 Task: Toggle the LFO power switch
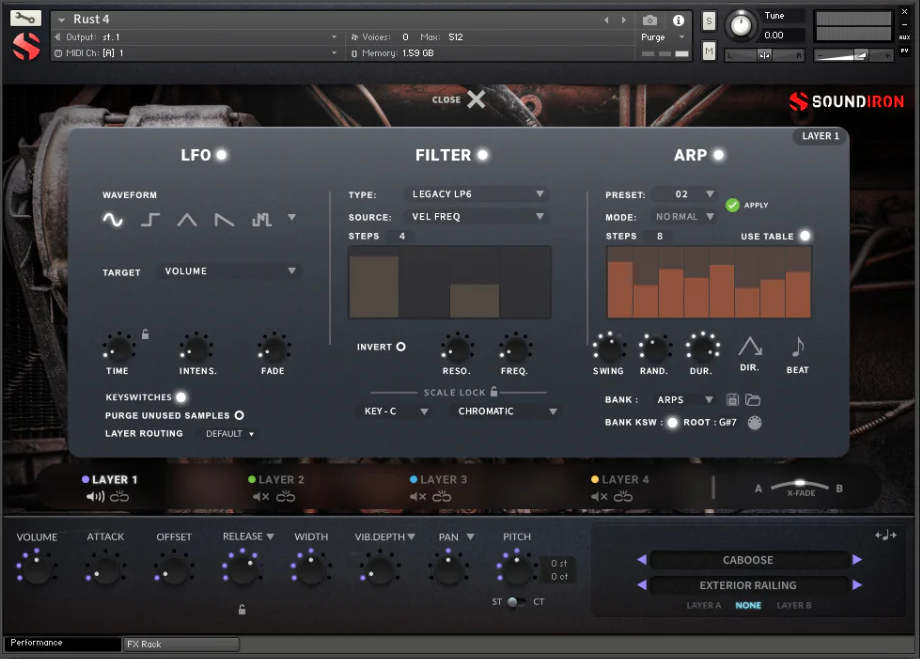coord(221,155)
